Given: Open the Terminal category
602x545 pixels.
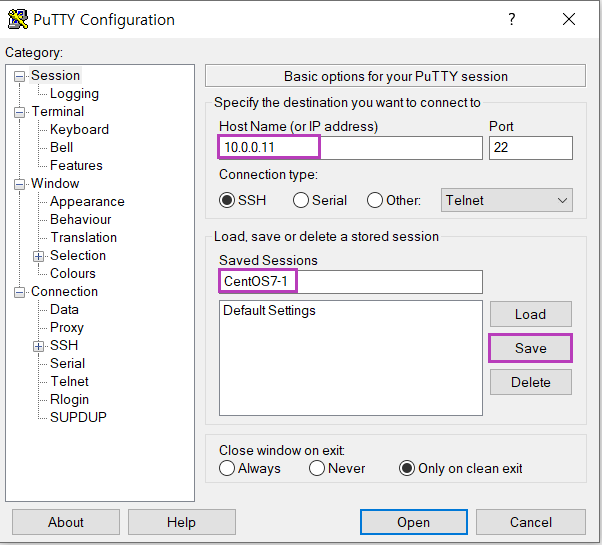Looking at the screenshot, I should click(58, 112).
